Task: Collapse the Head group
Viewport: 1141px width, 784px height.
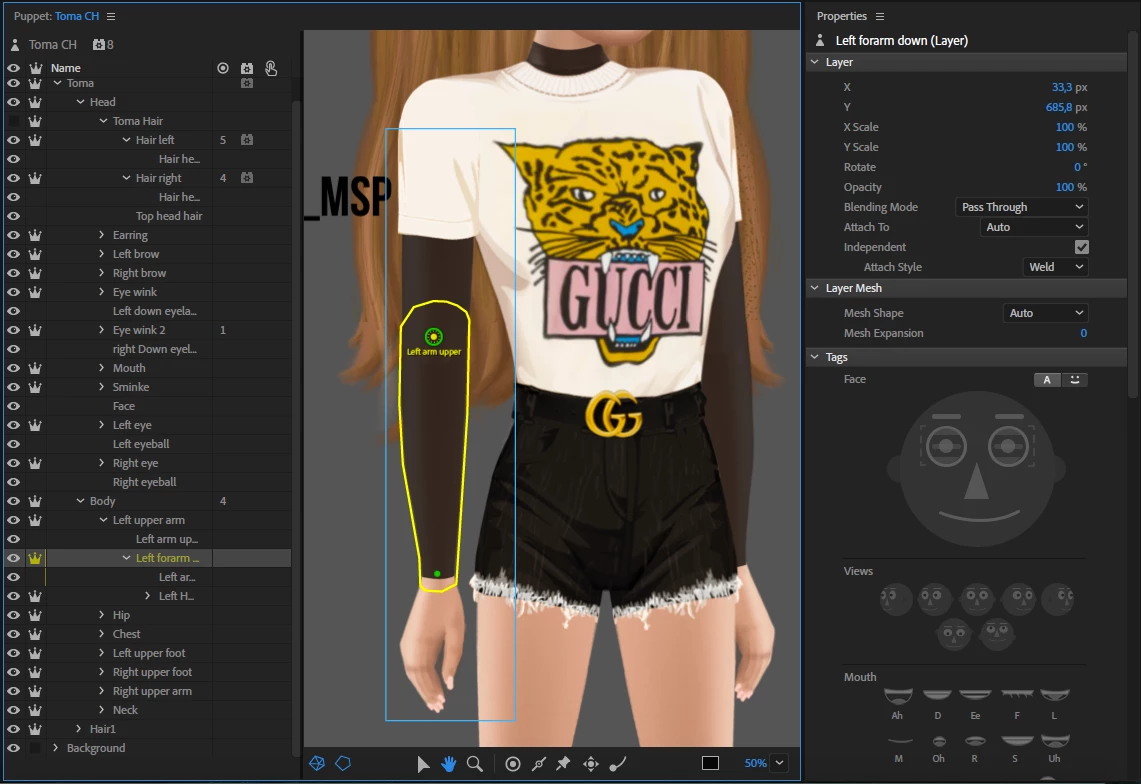Action: (80, 102)
